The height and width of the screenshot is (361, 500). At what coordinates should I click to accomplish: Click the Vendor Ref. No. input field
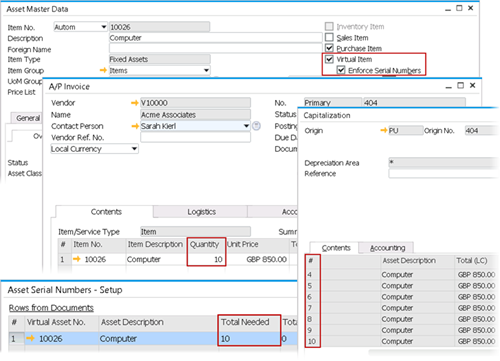[x=195, y=137]
